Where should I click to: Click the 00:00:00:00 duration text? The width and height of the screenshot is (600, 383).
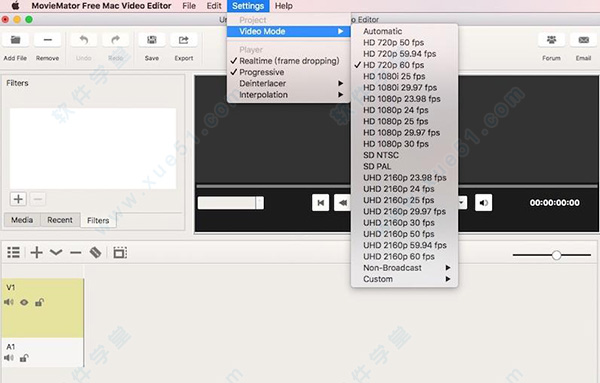[554, 203]
